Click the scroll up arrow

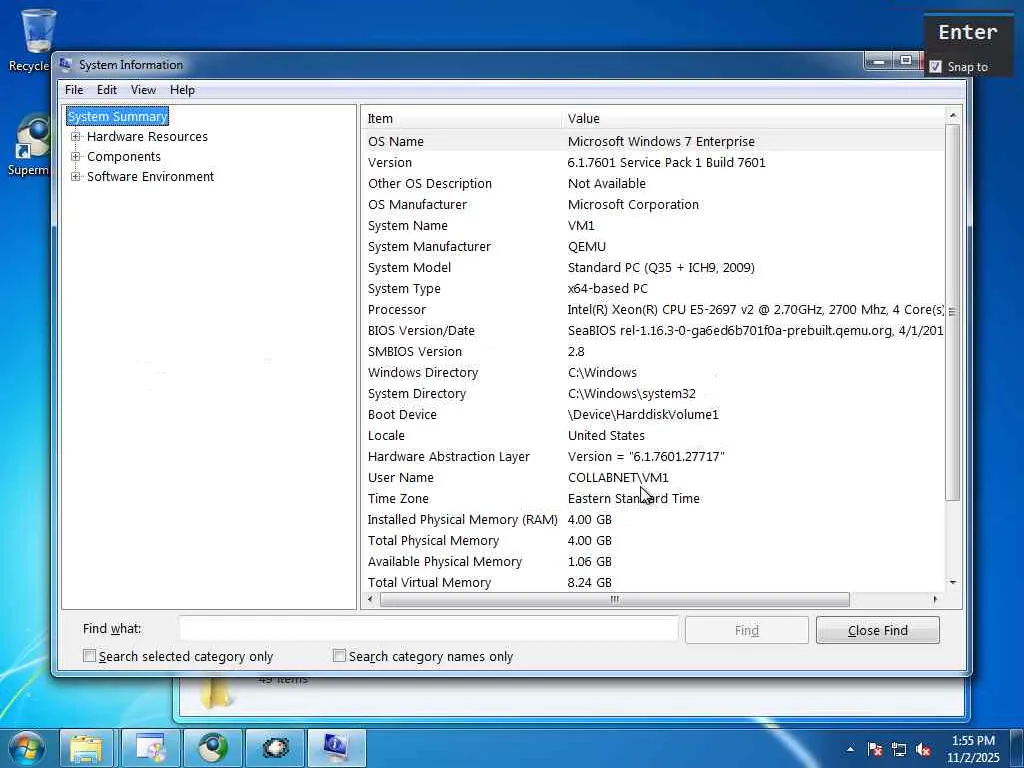coord(953,116)
